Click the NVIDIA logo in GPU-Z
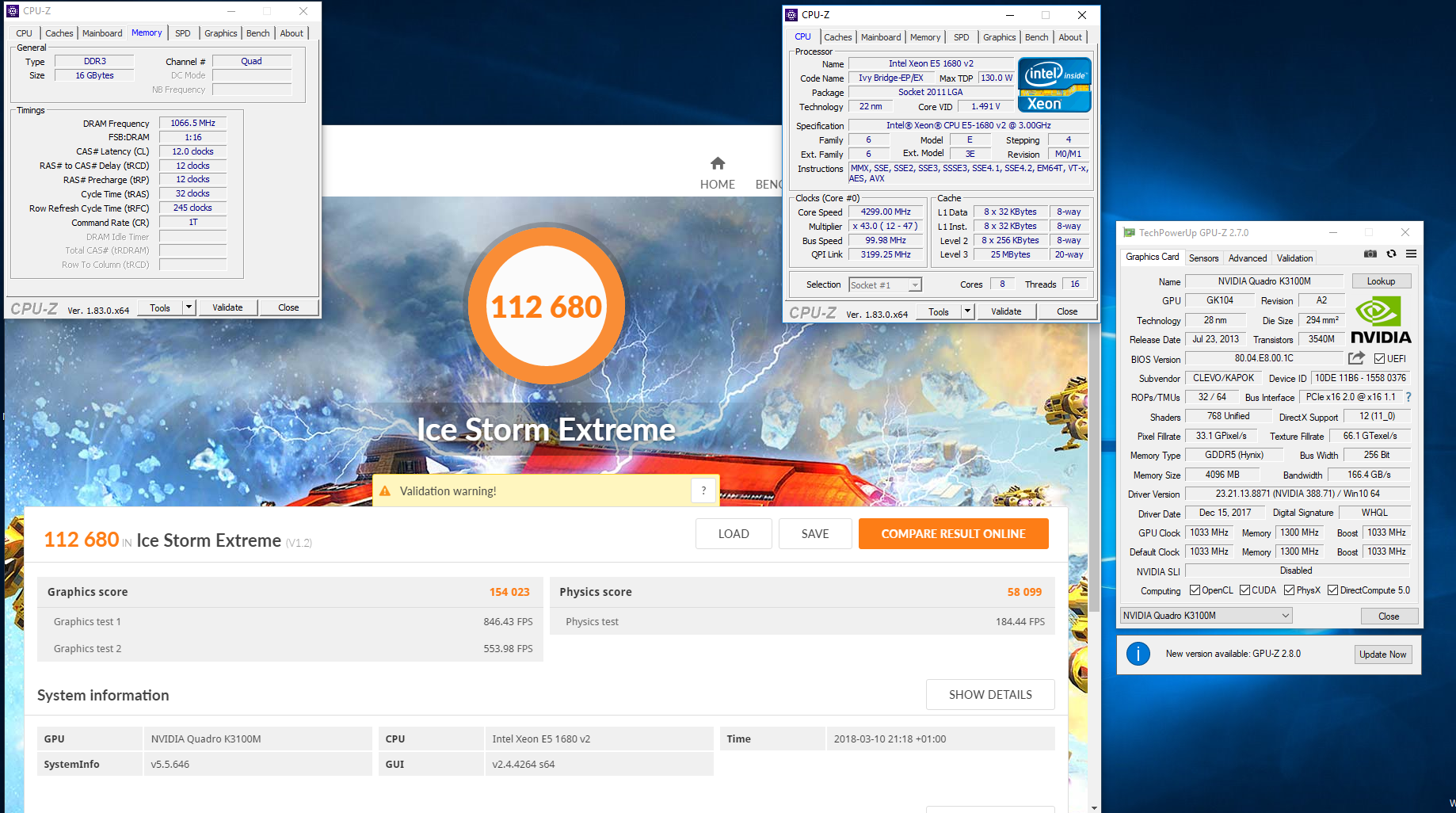The height and width of the screenshot is (813, 1456). click(x=1380, y=320)
